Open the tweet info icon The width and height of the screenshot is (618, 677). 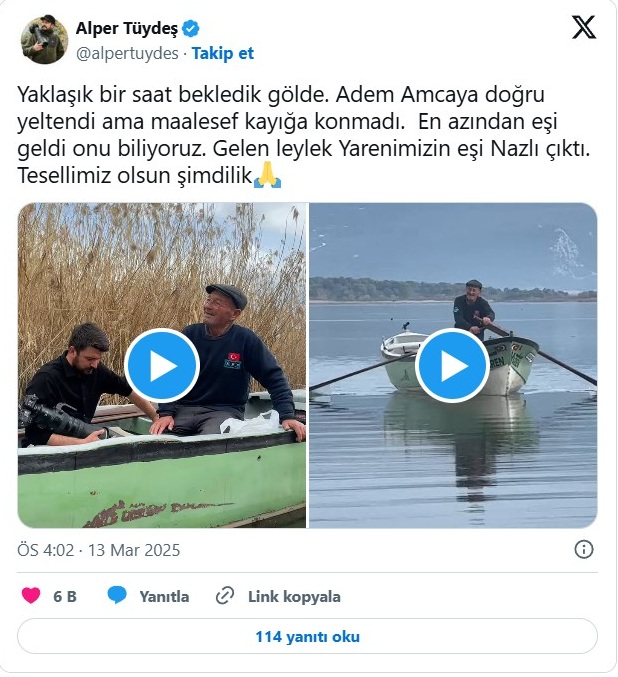point(584,550)
